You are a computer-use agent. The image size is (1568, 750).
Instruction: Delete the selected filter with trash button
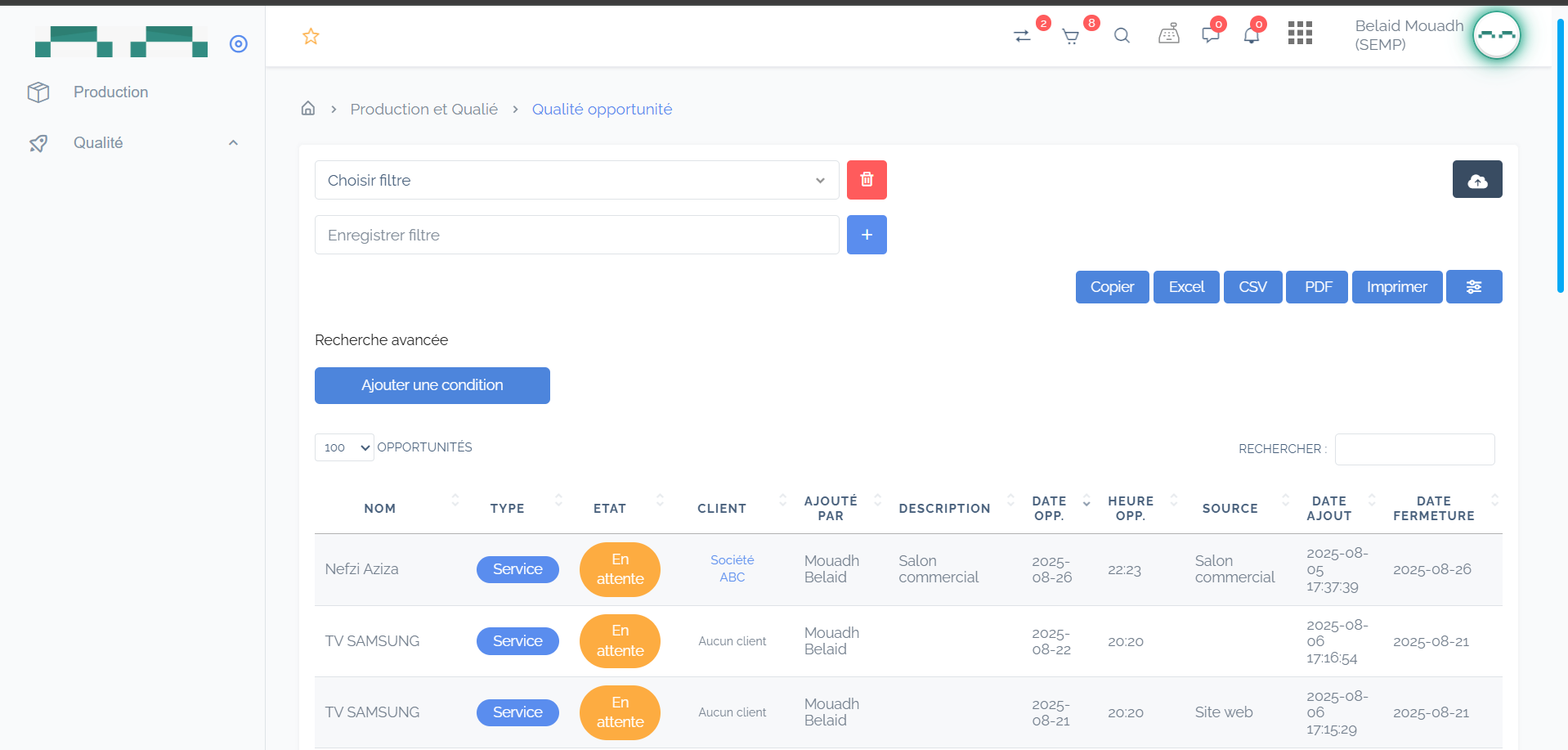867,180
